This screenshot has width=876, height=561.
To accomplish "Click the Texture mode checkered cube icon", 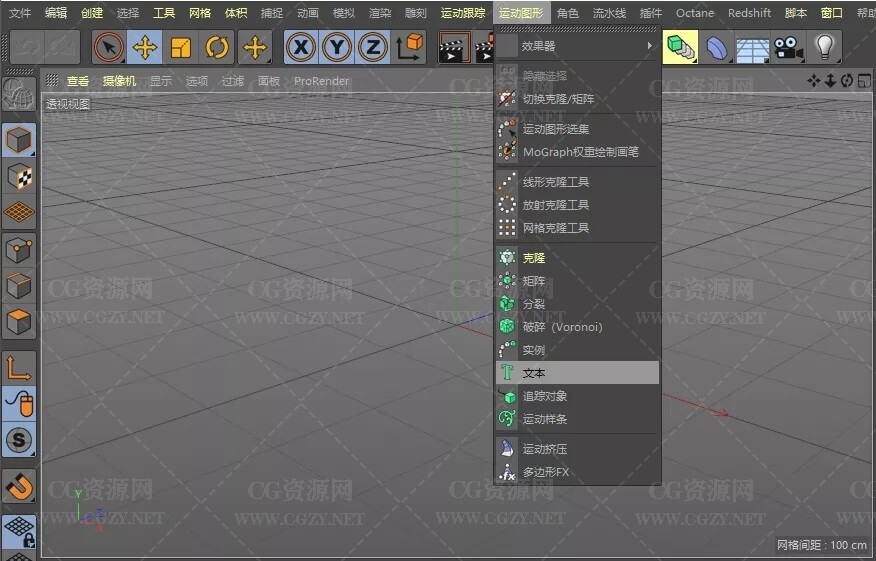I will (x=19, y=176).
